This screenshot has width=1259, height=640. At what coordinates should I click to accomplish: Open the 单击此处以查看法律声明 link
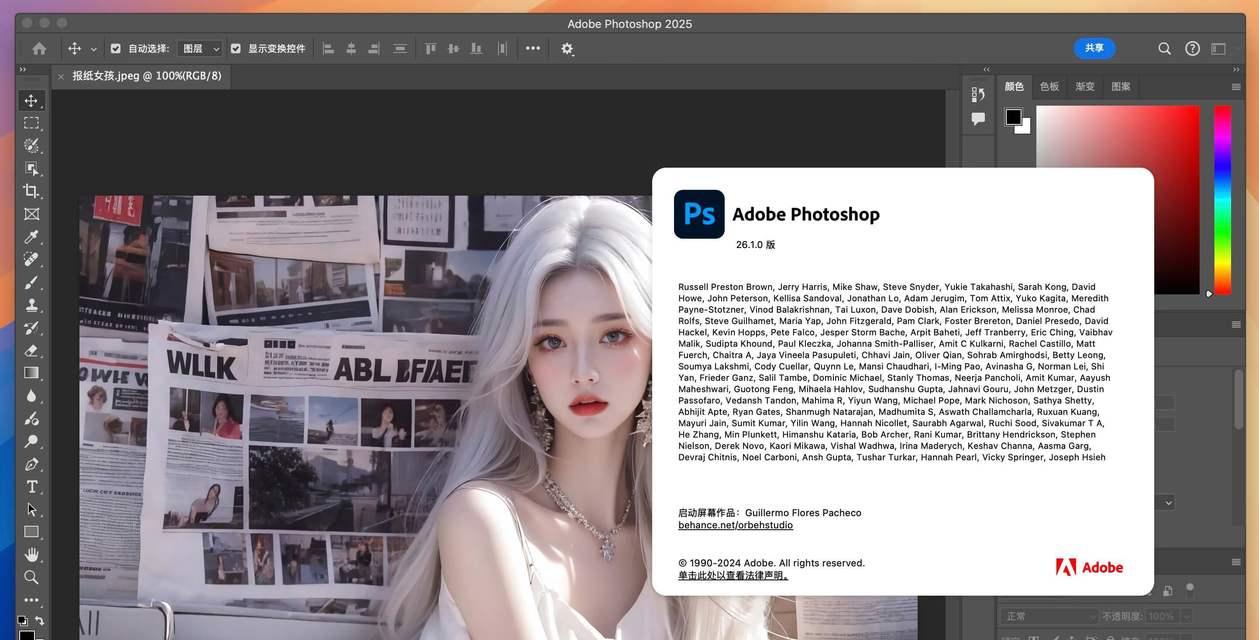pos(734,575)
